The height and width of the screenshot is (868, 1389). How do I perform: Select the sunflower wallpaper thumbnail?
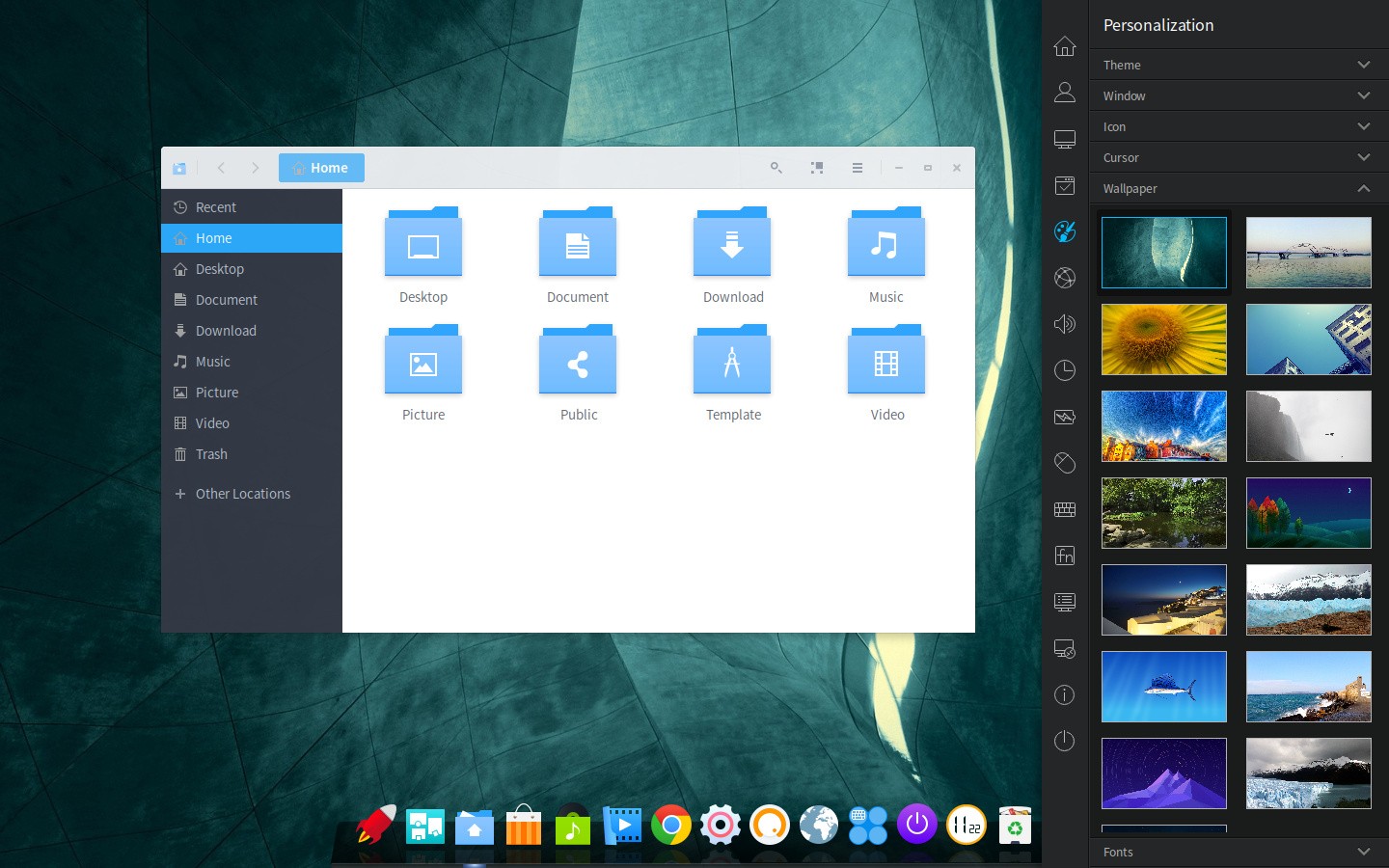pyautogui.click(x=1164, y=339)
